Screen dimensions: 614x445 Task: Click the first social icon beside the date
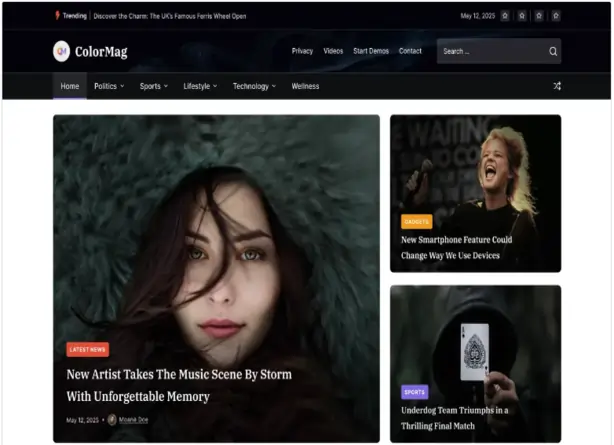[x=505, y=16]
